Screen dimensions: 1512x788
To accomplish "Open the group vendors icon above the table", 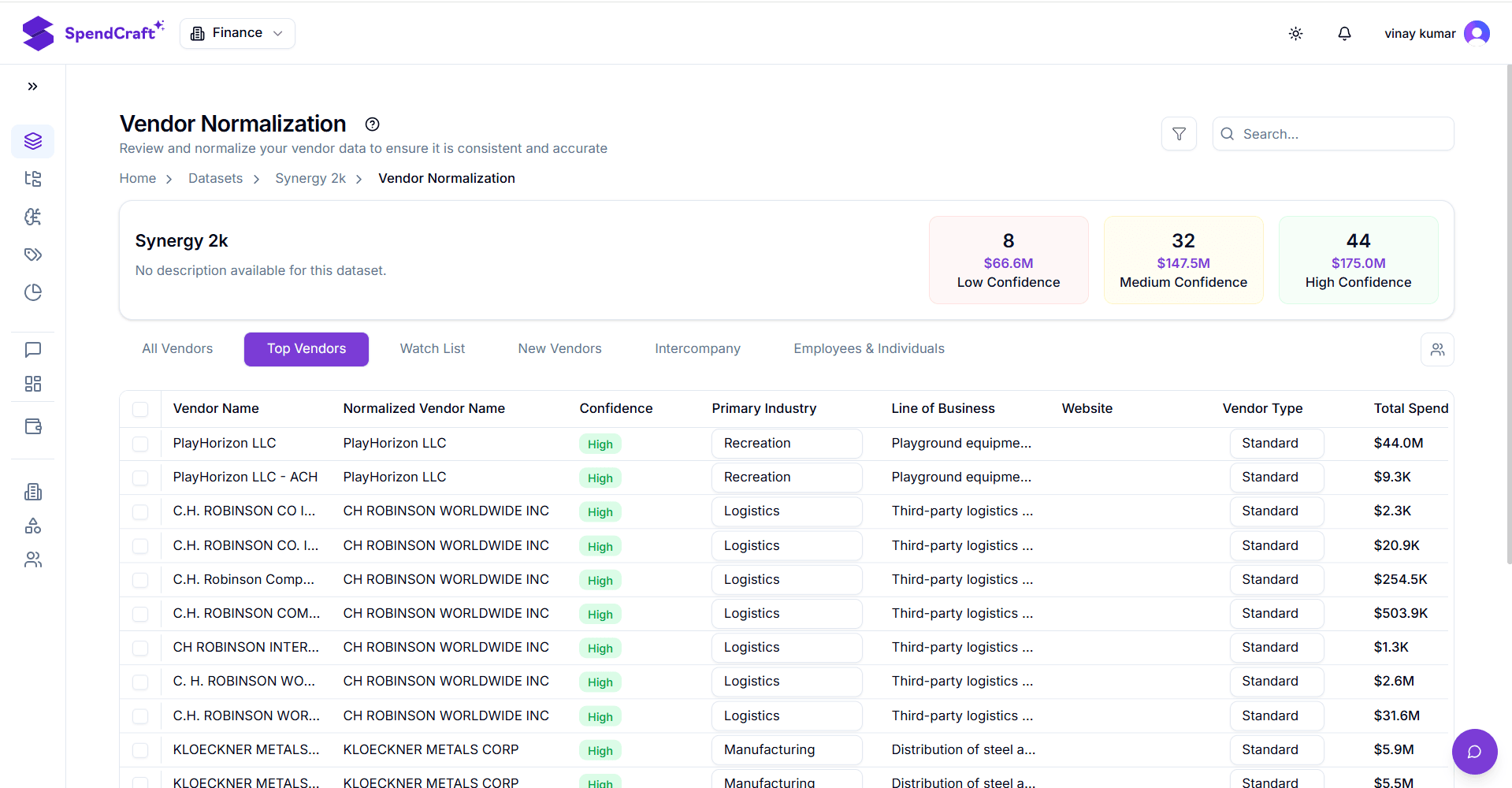I will 1437,349.
